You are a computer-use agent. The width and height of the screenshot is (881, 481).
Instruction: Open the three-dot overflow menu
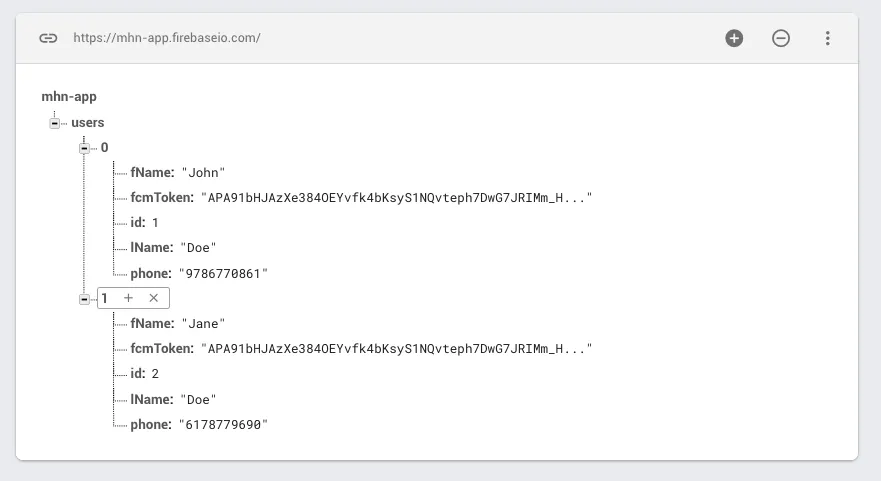click(x=828, y=38)
